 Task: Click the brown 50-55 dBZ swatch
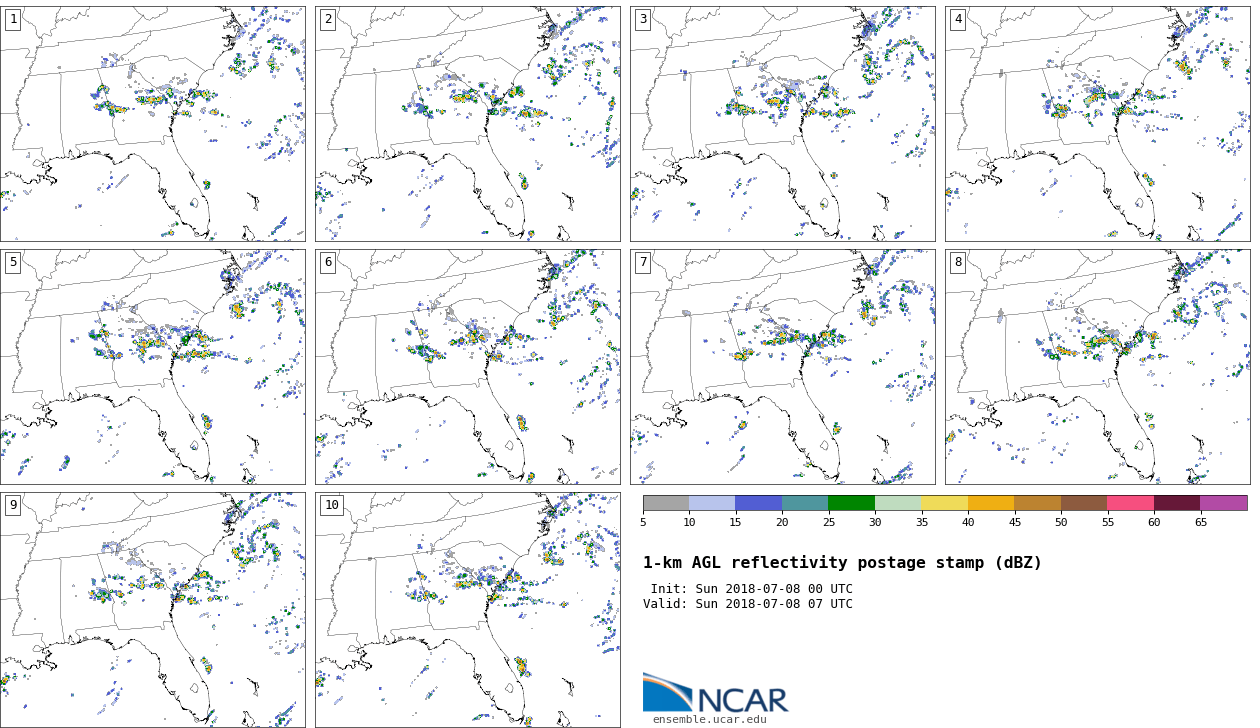(x=1084, y=503)
